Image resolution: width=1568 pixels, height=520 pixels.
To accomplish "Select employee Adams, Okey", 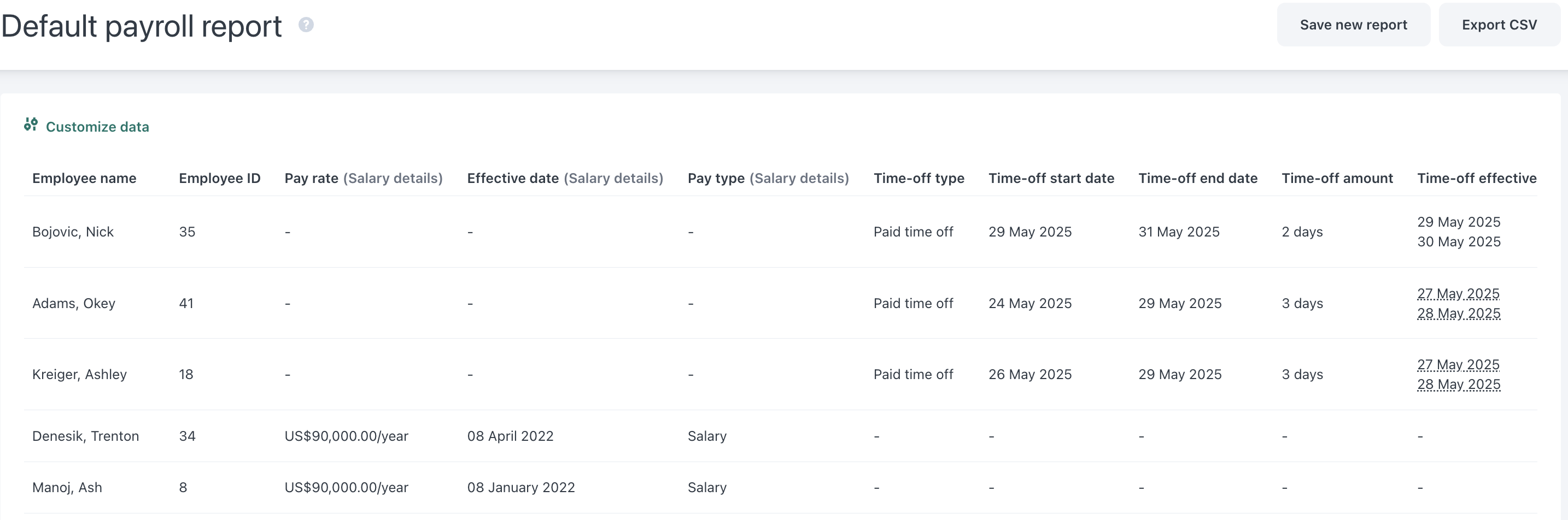I will coord(74,303).
